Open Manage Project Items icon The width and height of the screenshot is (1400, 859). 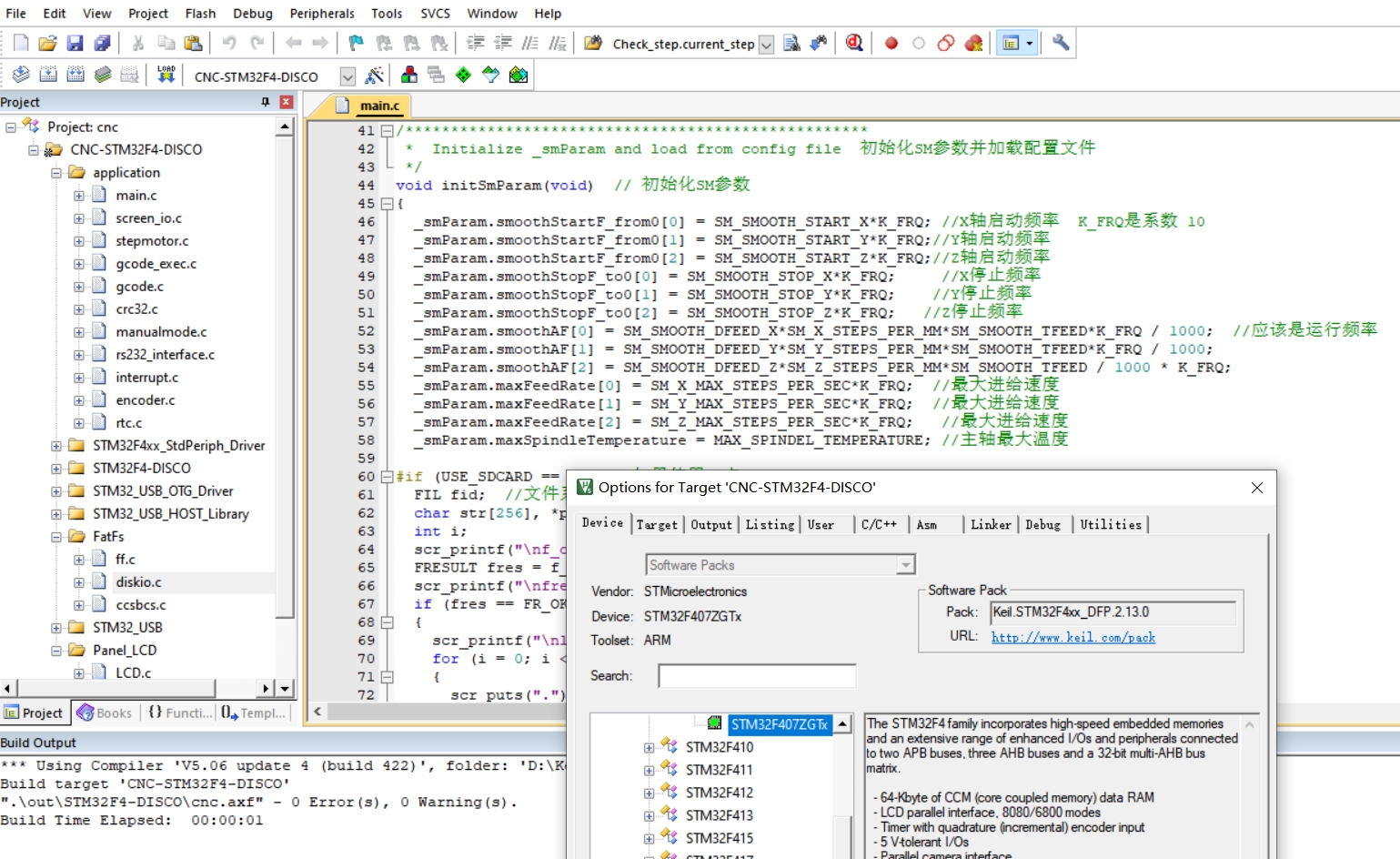pyautogui.click(x=409, y=75)
